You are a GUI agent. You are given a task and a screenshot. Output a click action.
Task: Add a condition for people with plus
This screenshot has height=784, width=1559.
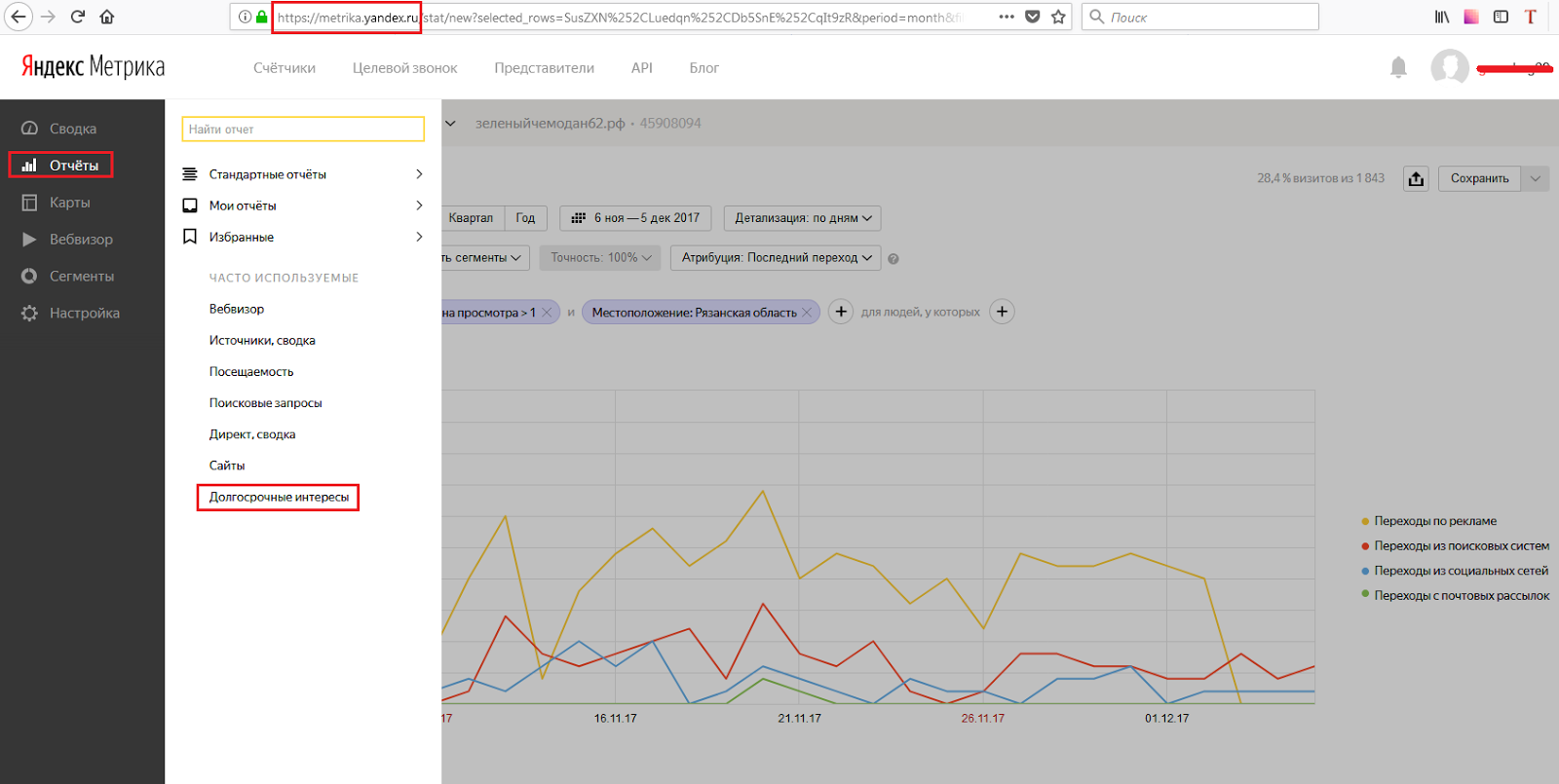coord(1002,312)
